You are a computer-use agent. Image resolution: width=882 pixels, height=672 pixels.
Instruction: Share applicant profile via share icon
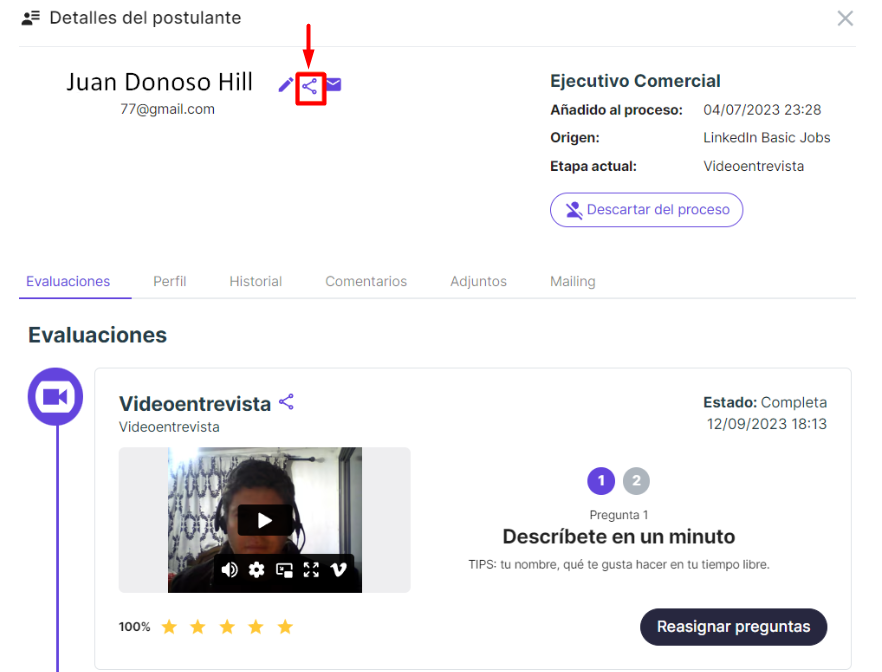click(310, 87)
